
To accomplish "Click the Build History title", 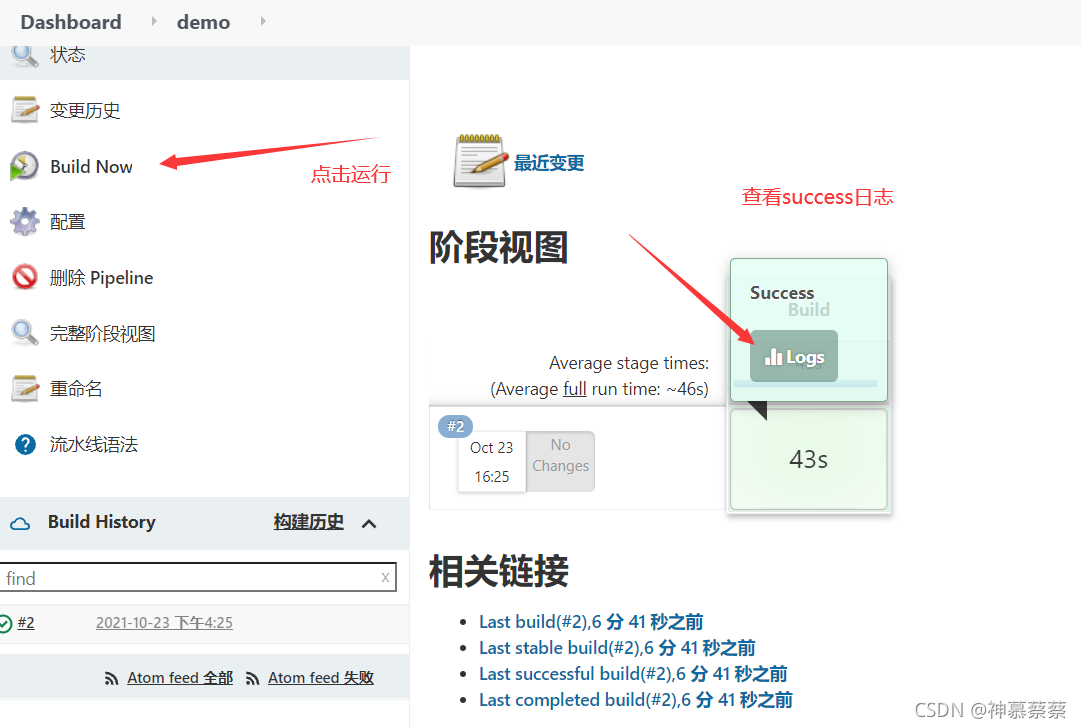I will tap(101, 522).
